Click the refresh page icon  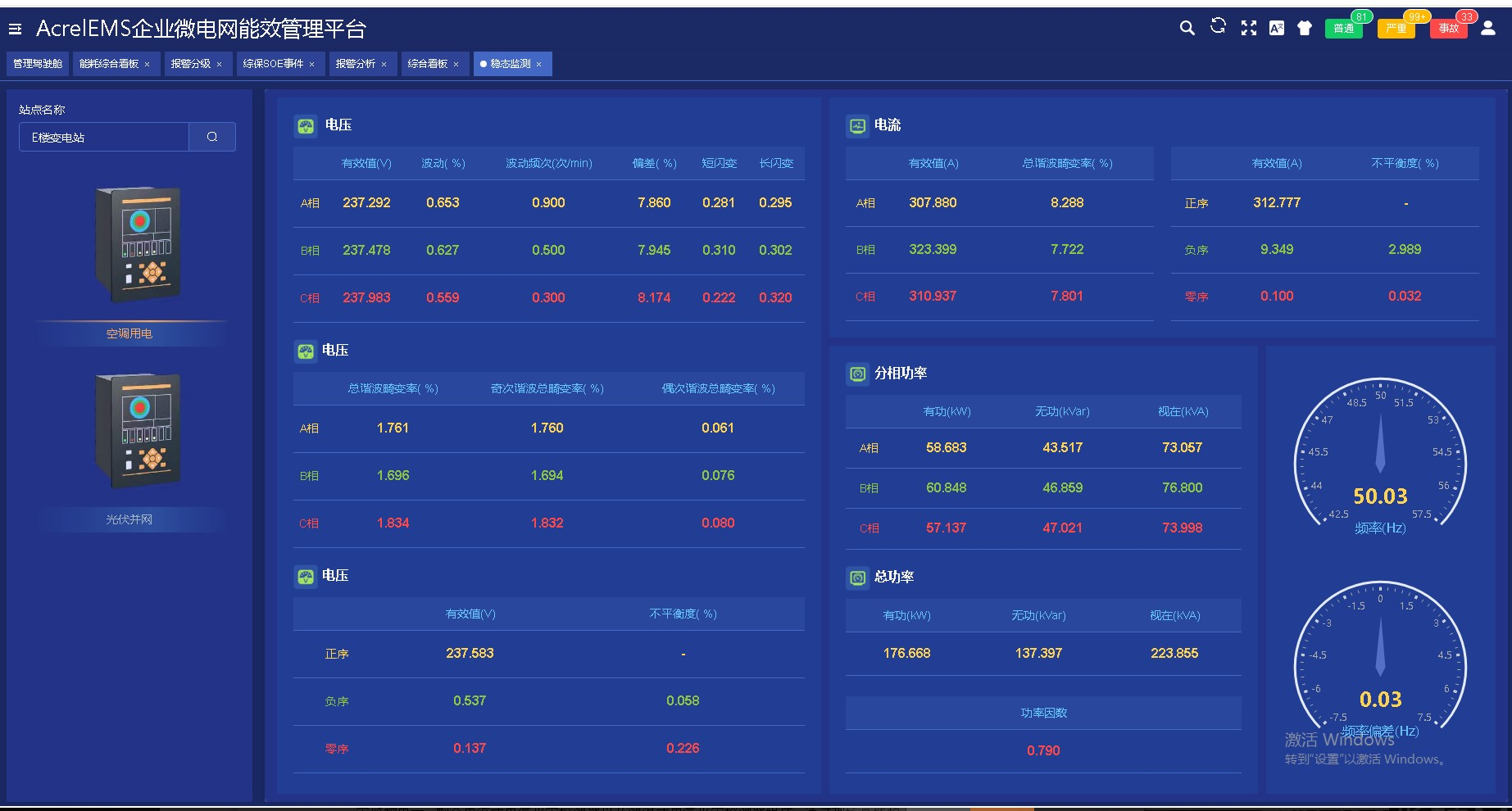pos(1218,27)
